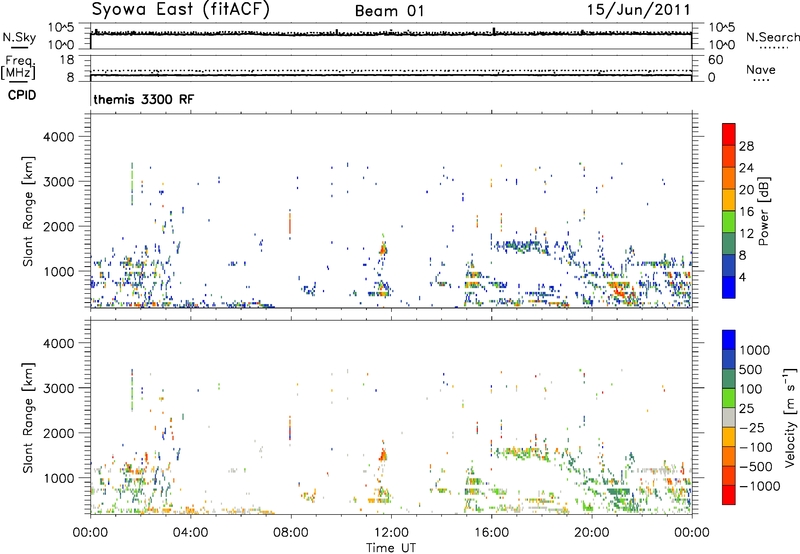Click the "16:00" time tick label

pyautogui.click(x=491, y=533)
